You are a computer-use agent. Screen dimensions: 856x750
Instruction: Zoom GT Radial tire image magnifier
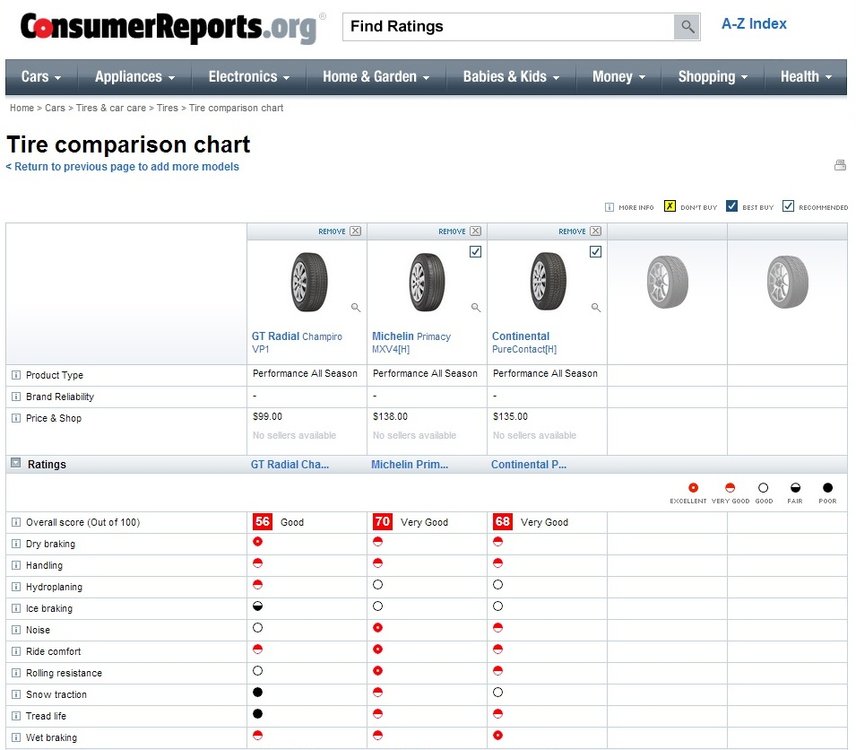[355, 308]
